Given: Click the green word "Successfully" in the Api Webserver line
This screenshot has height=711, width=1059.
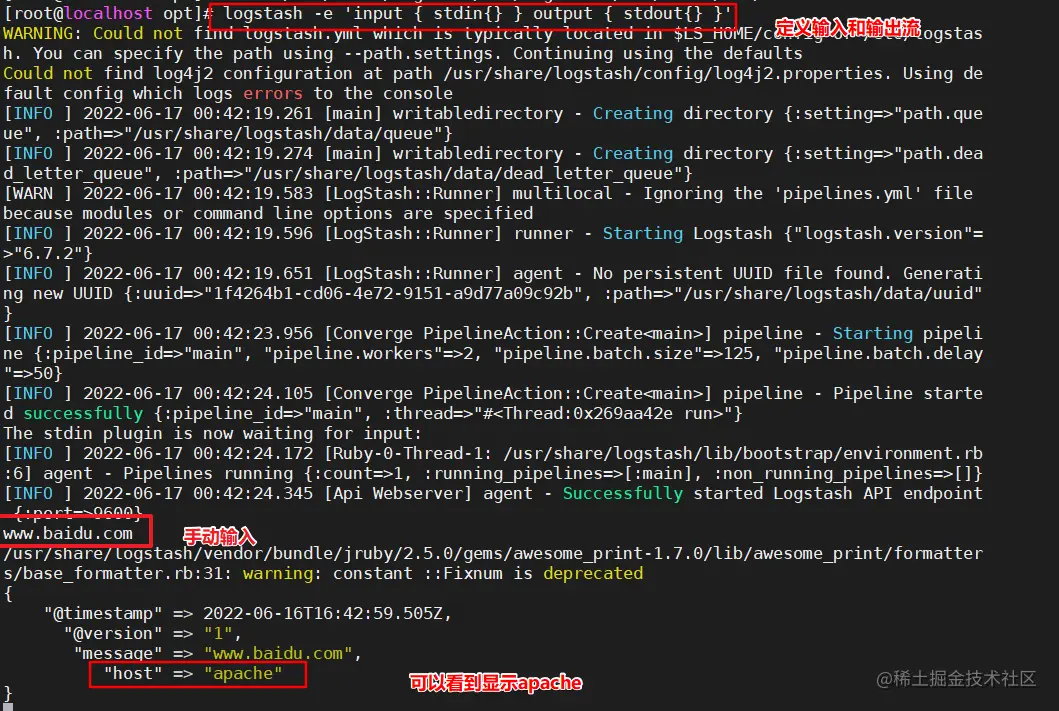Looking at the screenshot, I should click(623, 494).
